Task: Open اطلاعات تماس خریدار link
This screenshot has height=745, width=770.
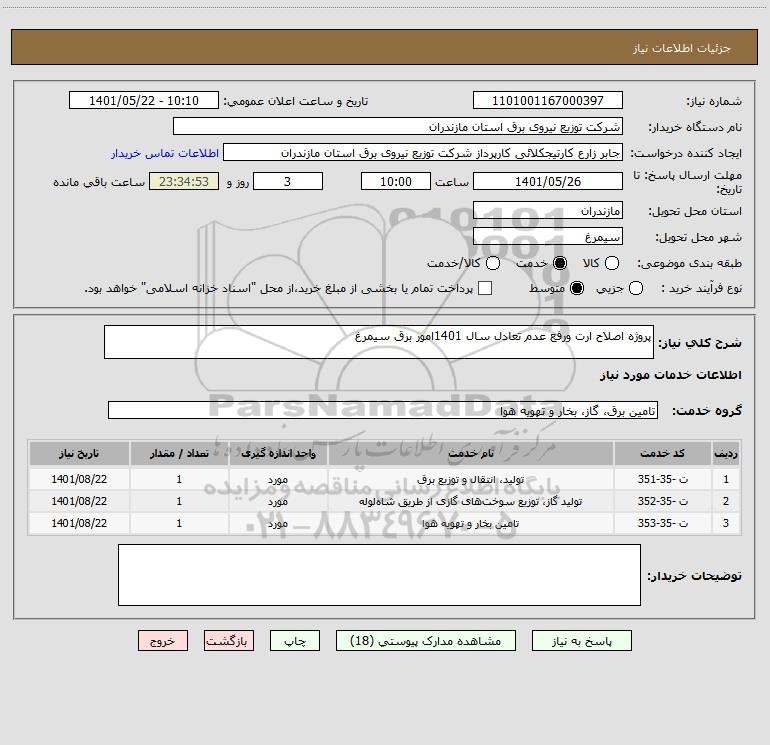Action: point(165,153)
